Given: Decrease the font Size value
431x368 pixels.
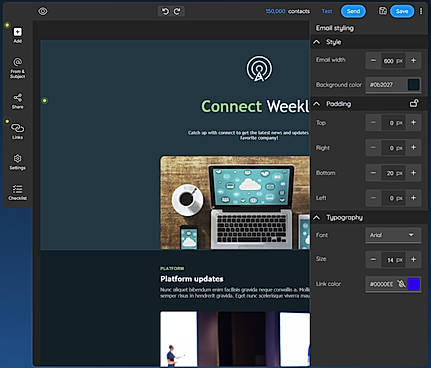Looking at the screenshot, I should pyautogui.click(x=373, y=260).
